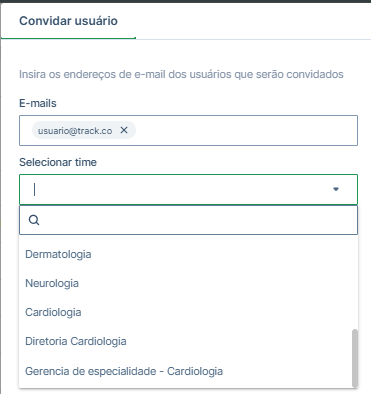This screenshot has width=371, height=394.
Task: Click the Selecionar time combo box field
Action: pos(188,189)
